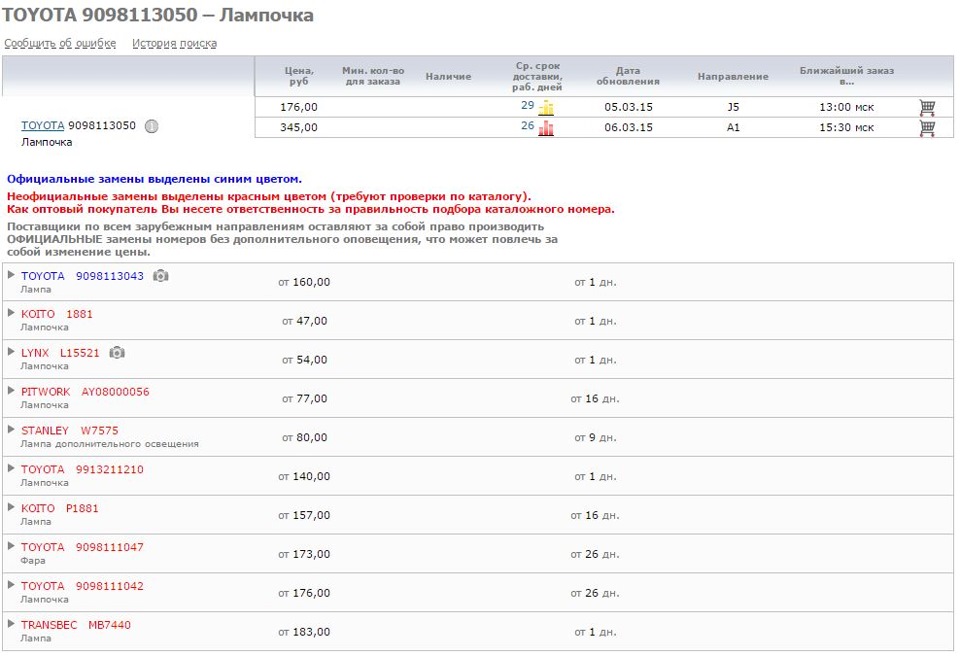Click the 29 delivery days link
Image resolution: width=960 pixels, height=656 pixels.
point(528,104)
